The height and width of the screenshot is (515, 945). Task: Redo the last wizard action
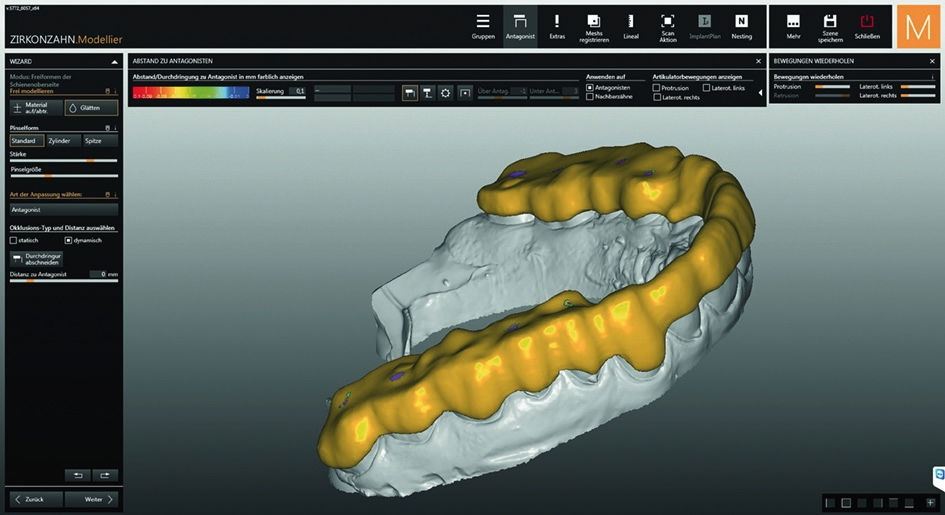point(105,475)
